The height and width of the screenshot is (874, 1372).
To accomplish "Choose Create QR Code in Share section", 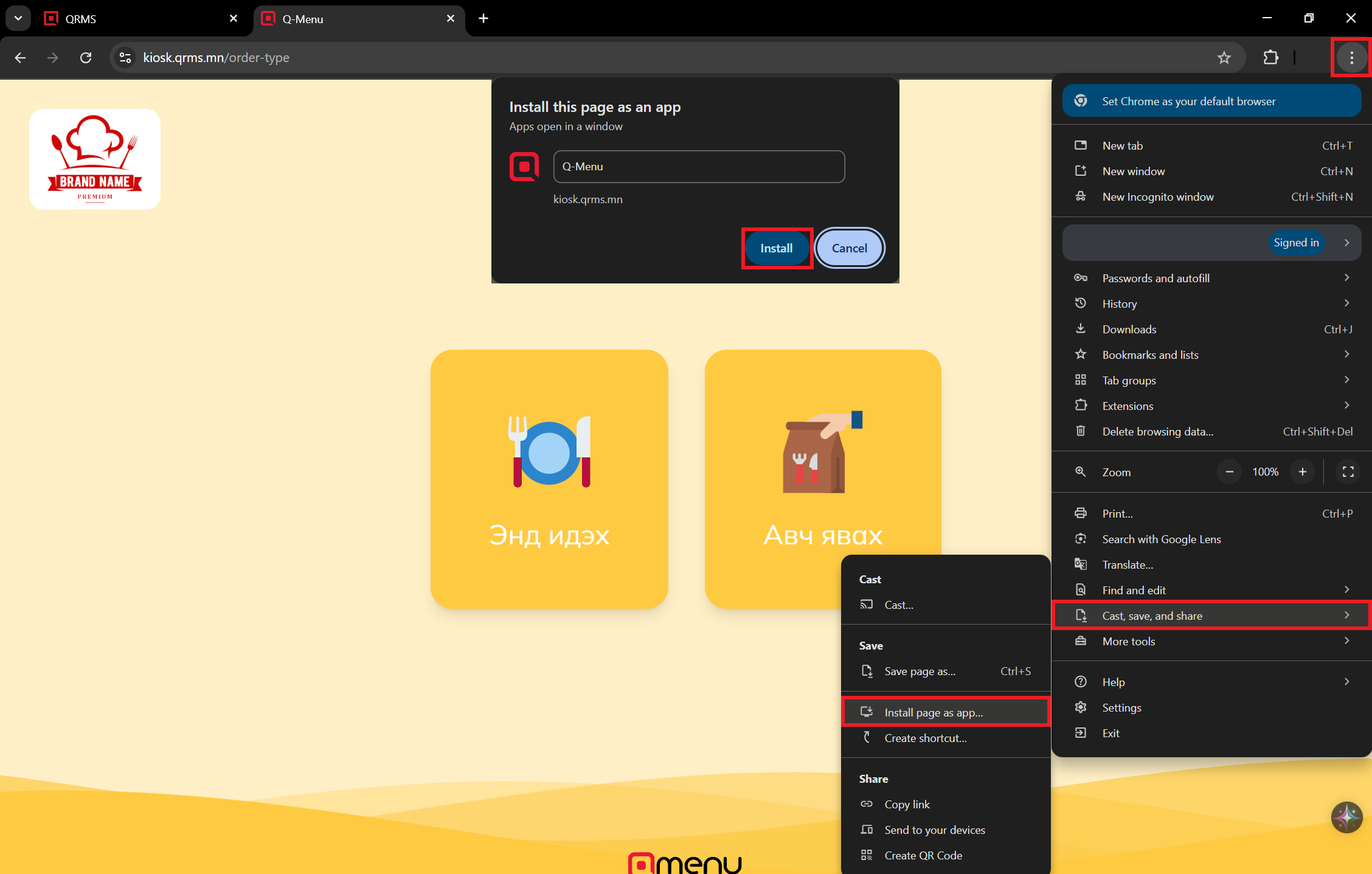I will [x=923, y=855].
